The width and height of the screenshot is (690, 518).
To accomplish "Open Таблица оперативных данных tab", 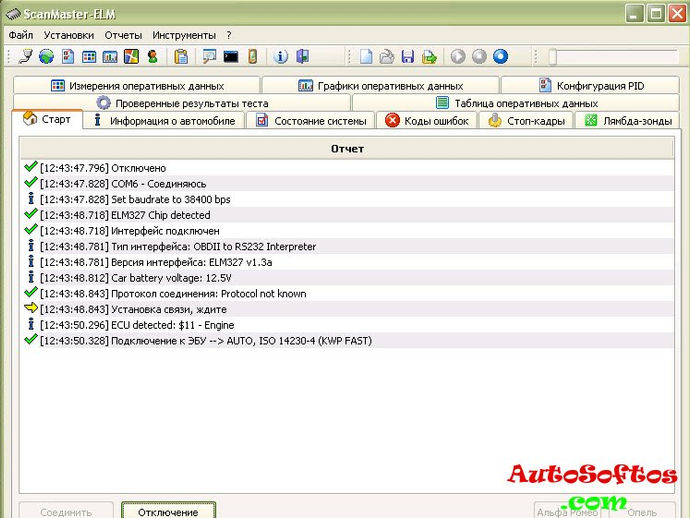I will (516, 103).
